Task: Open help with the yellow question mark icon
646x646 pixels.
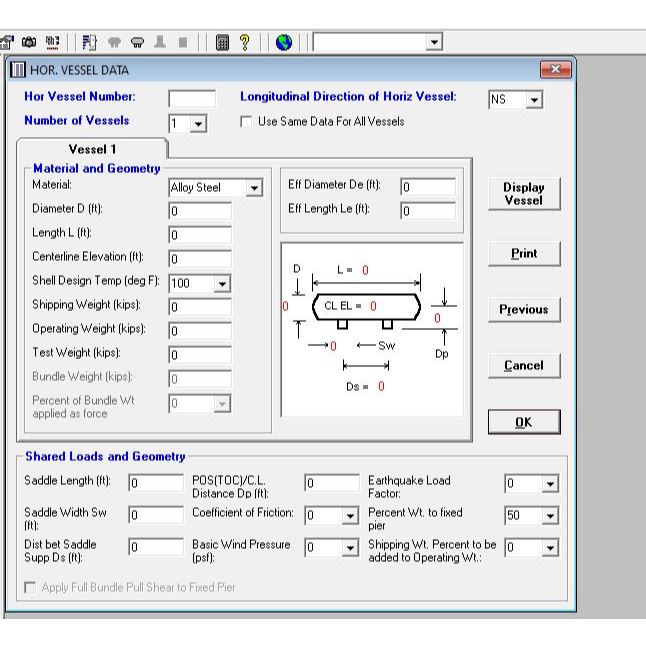Action: pyautogui.click(x=245, y=42)
